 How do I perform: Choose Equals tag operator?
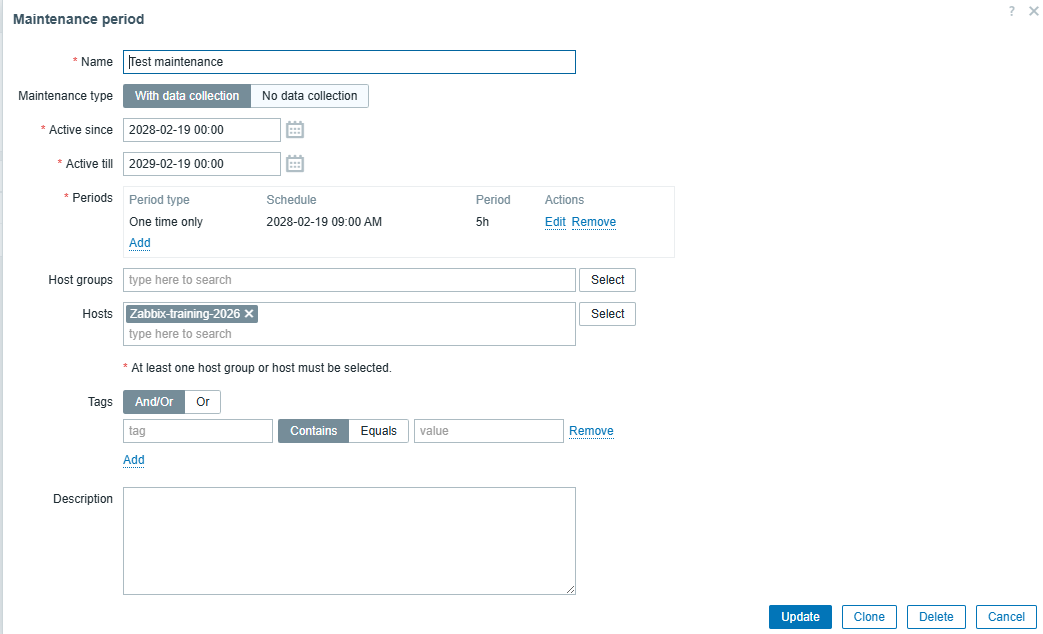click(379, 431)
